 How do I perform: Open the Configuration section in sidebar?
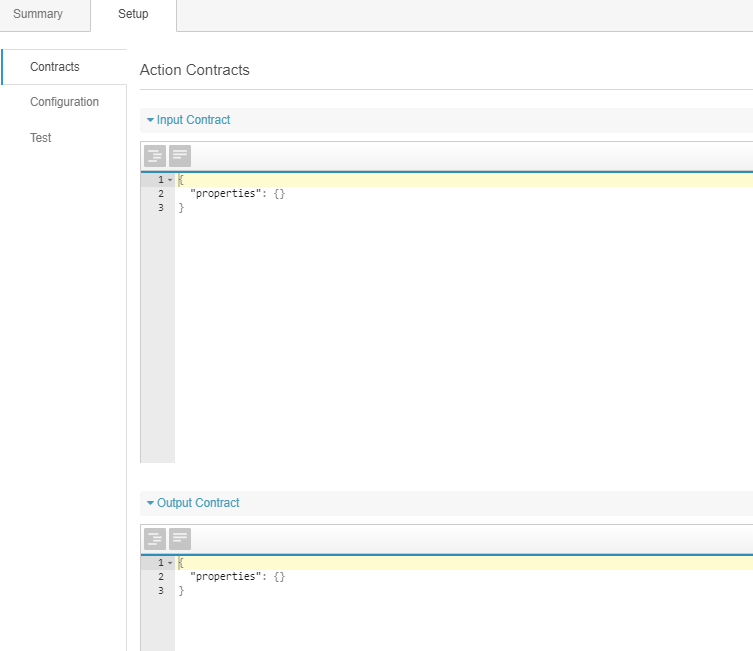pos(64,102)
